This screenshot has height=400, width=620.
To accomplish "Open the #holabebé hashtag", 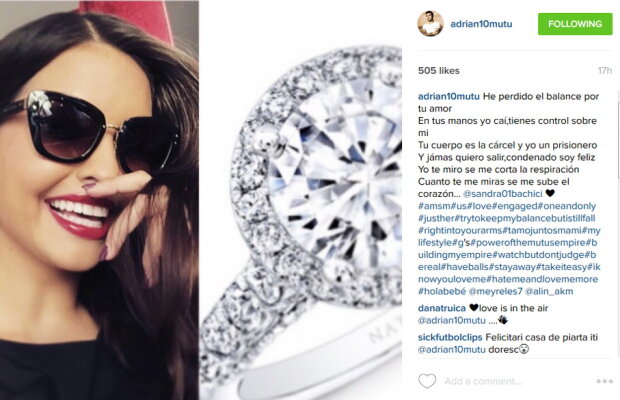I will click(442, 291).
